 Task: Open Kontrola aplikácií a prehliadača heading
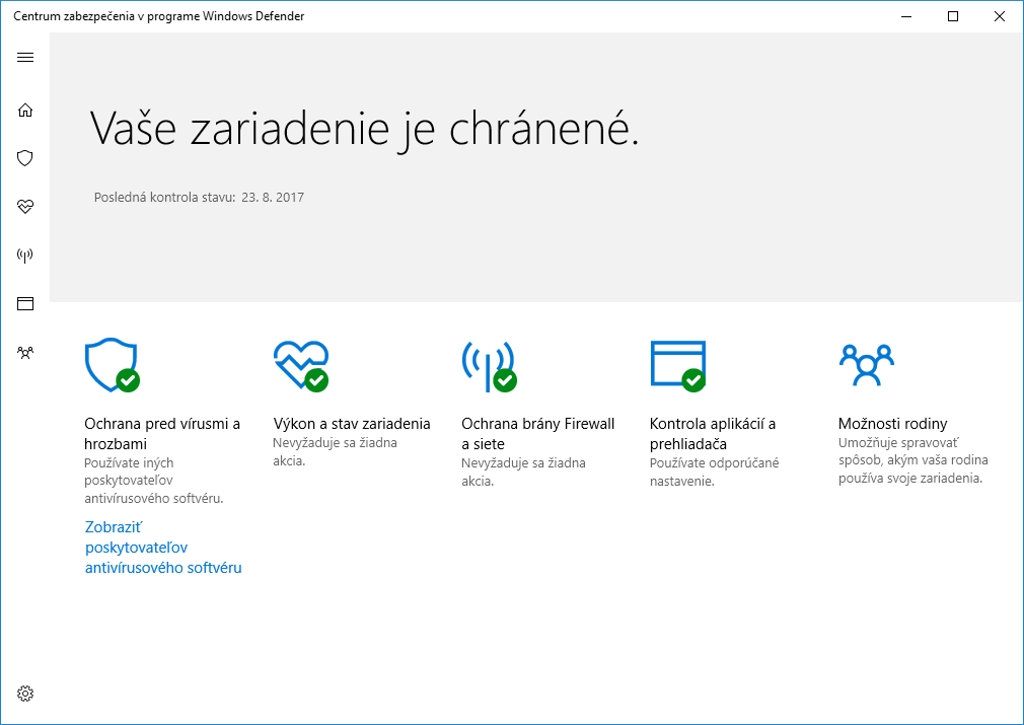coord(712,433)
